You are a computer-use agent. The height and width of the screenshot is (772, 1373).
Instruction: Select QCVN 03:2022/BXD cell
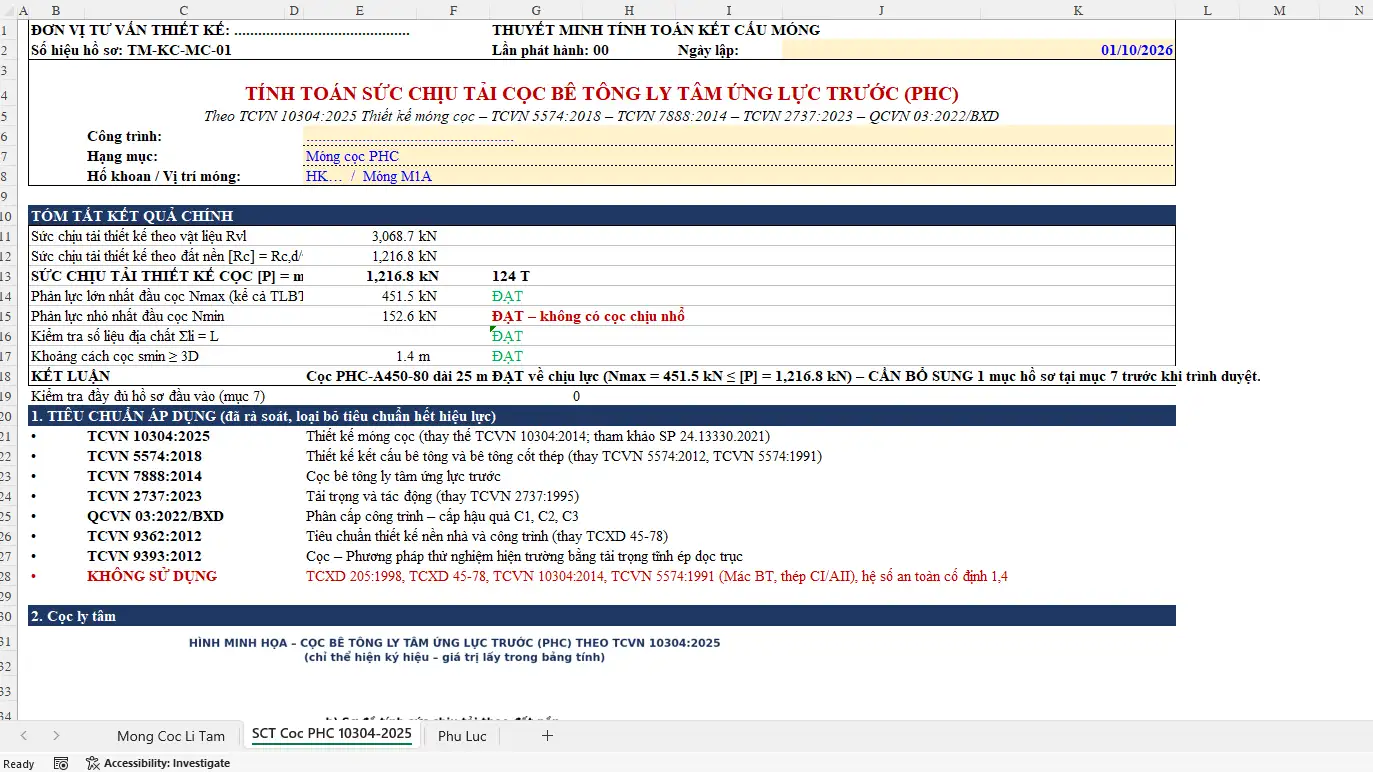coord(155,516)
